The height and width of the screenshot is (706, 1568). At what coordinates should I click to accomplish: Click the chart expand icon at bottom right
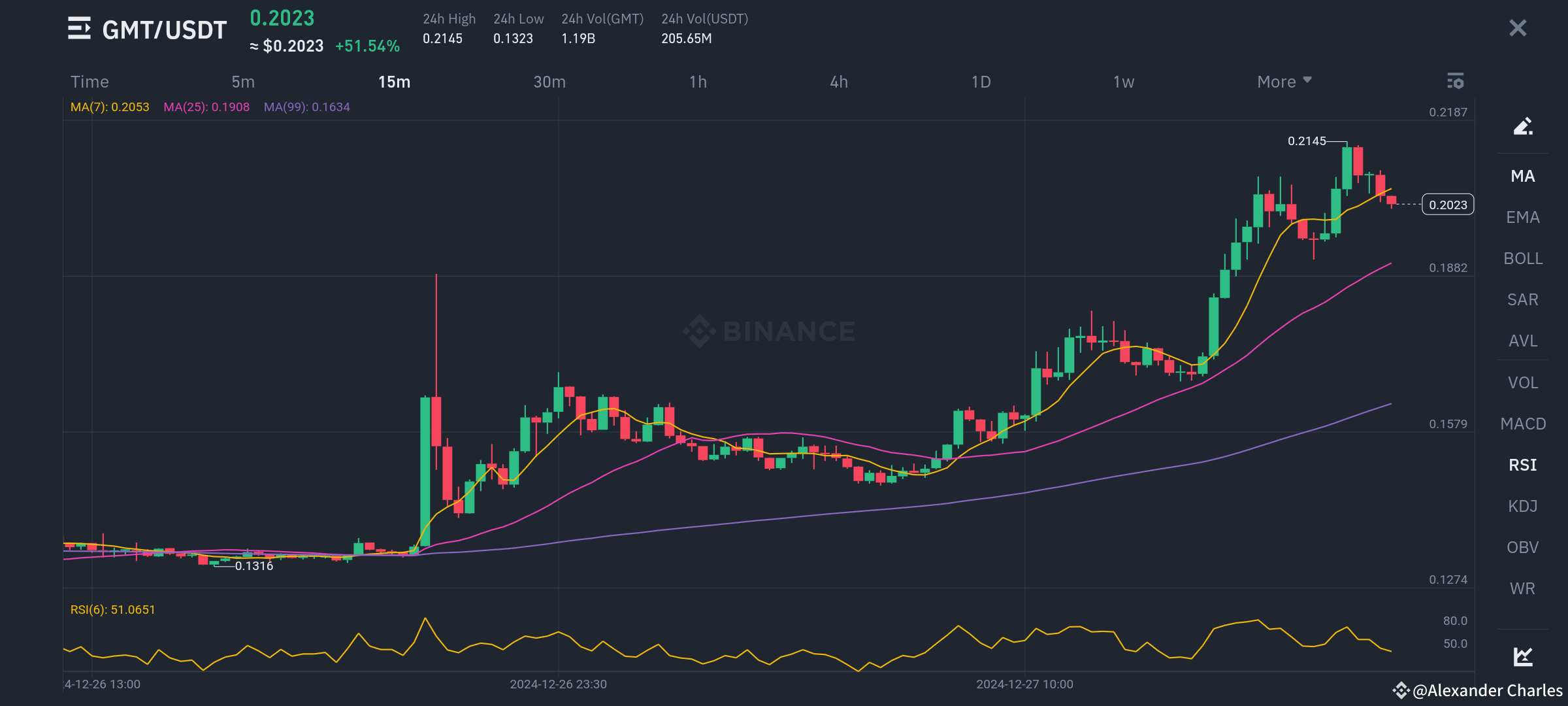click(x=1522, y=656)
